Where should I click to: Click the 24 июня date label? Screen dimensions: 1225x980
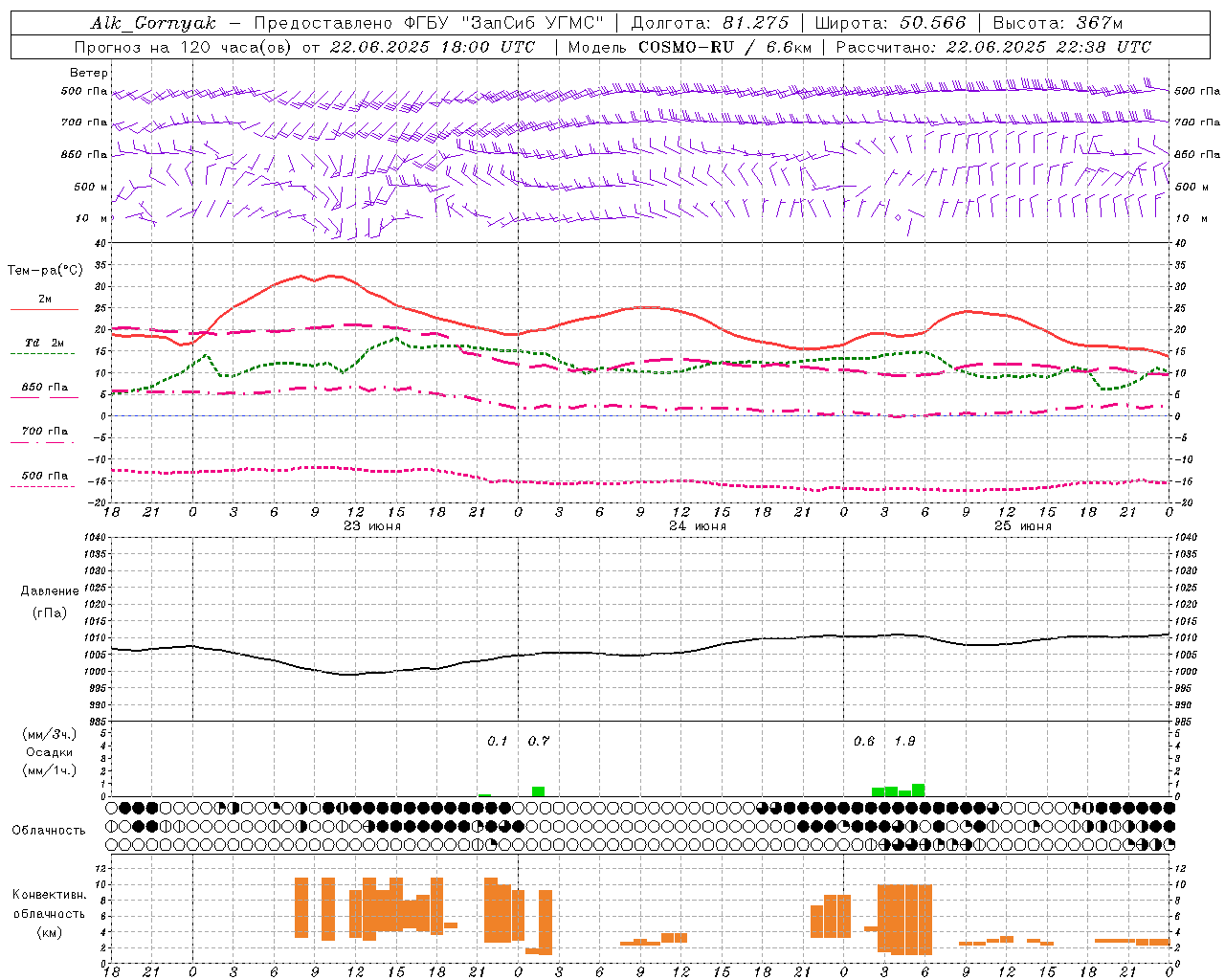pos(698,526)
